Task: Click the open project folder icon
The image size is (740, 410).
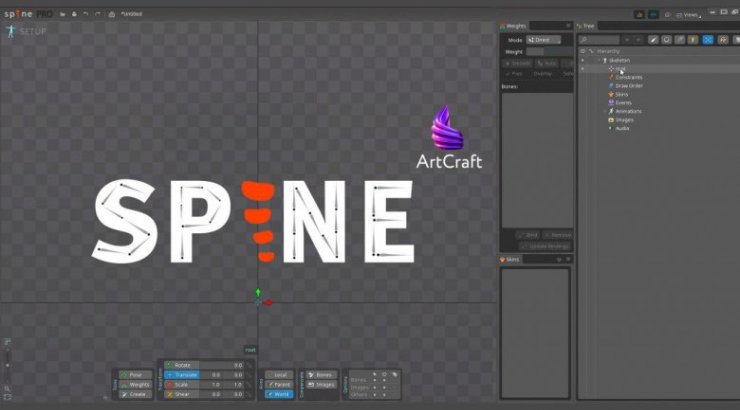Action: 62,14
